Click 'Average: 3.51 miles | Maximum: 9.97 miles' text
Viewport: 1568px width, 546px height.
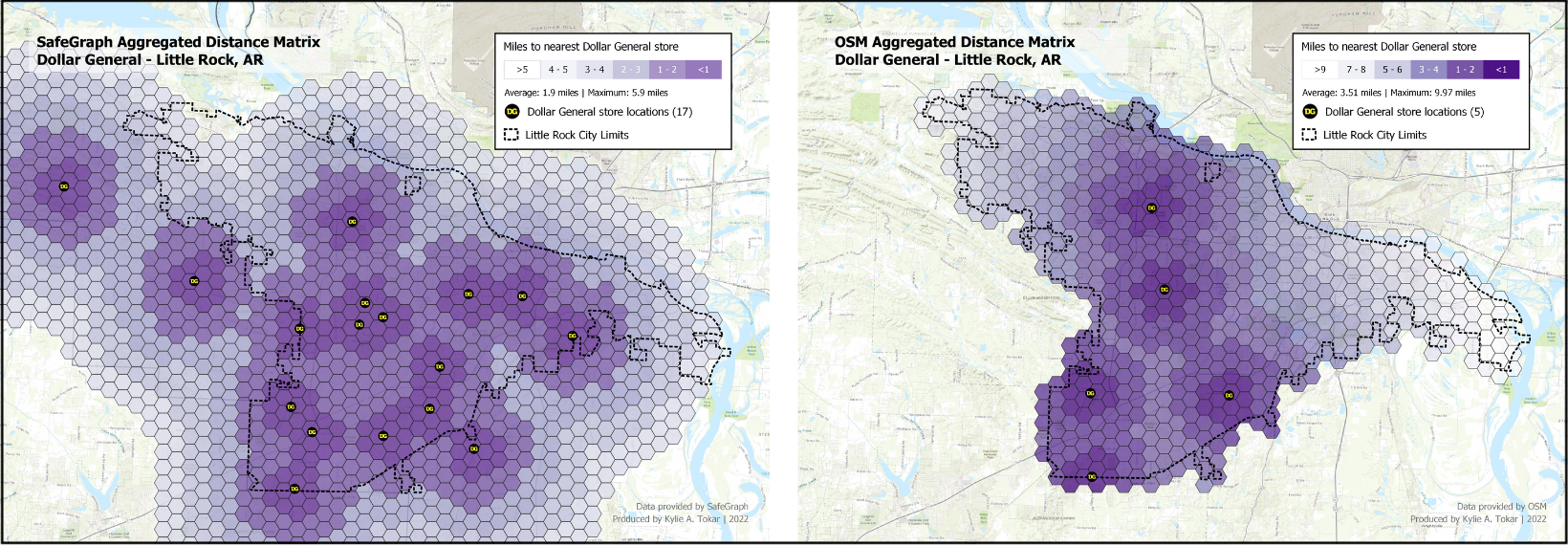pos(1388,93)
